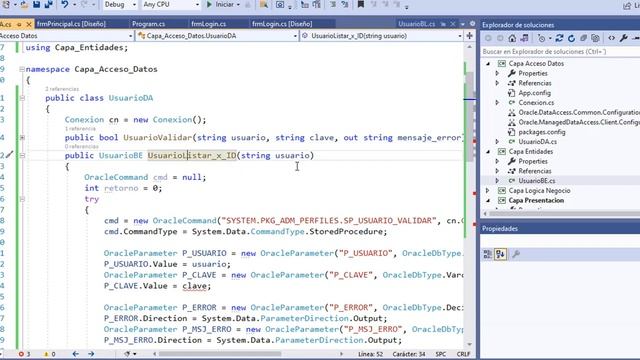Click the editor horizontal scrollbar thumb

pyautogui.click(x=220, y=354)
